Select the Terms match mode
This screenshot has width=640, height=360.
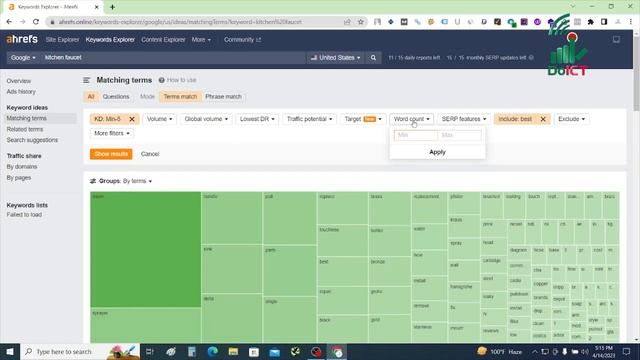coord(180,97)
